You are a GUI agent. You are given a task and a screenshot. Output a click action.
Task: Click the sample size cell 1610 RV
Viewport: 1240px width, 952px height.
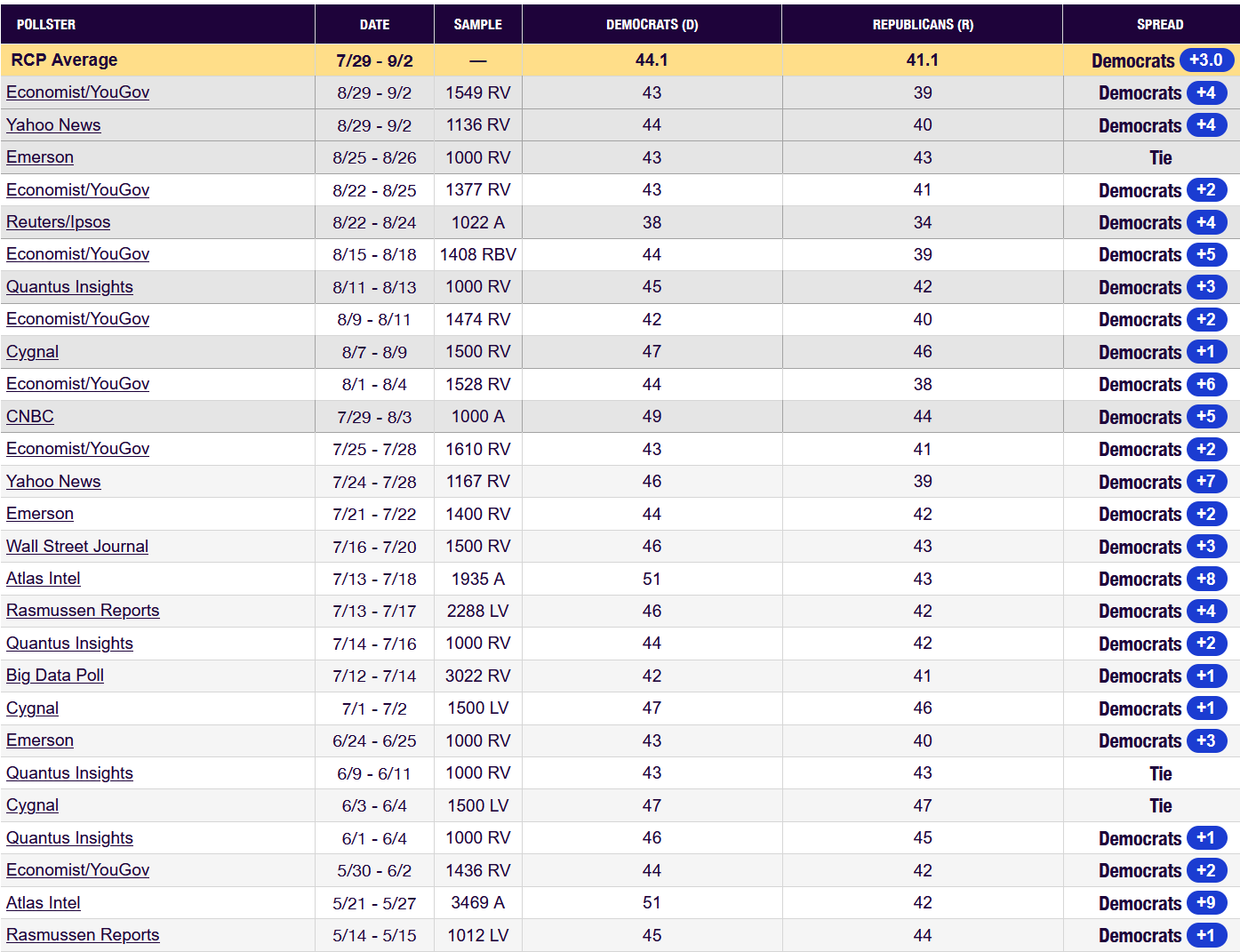click(478, 449)
